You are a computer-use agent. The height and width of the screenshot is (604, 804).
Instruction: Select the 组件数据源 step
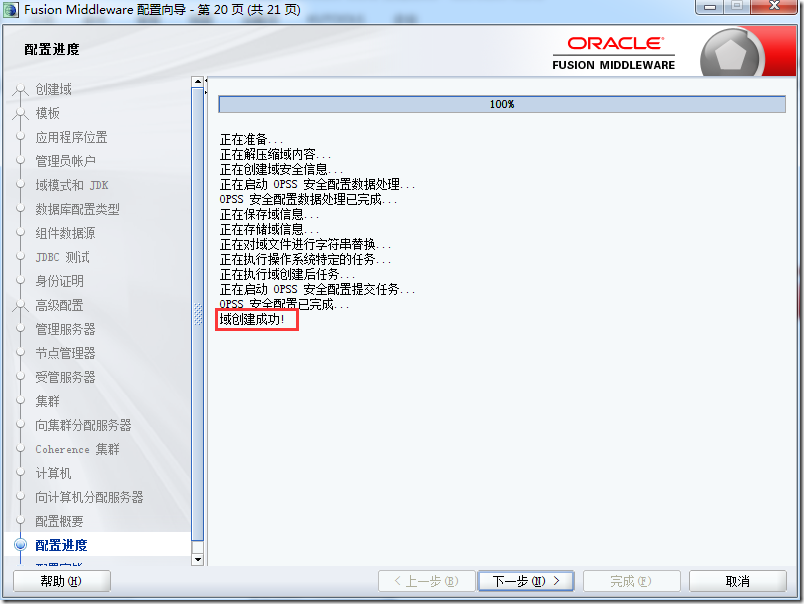pyautogui.click(x=65, y=233)
